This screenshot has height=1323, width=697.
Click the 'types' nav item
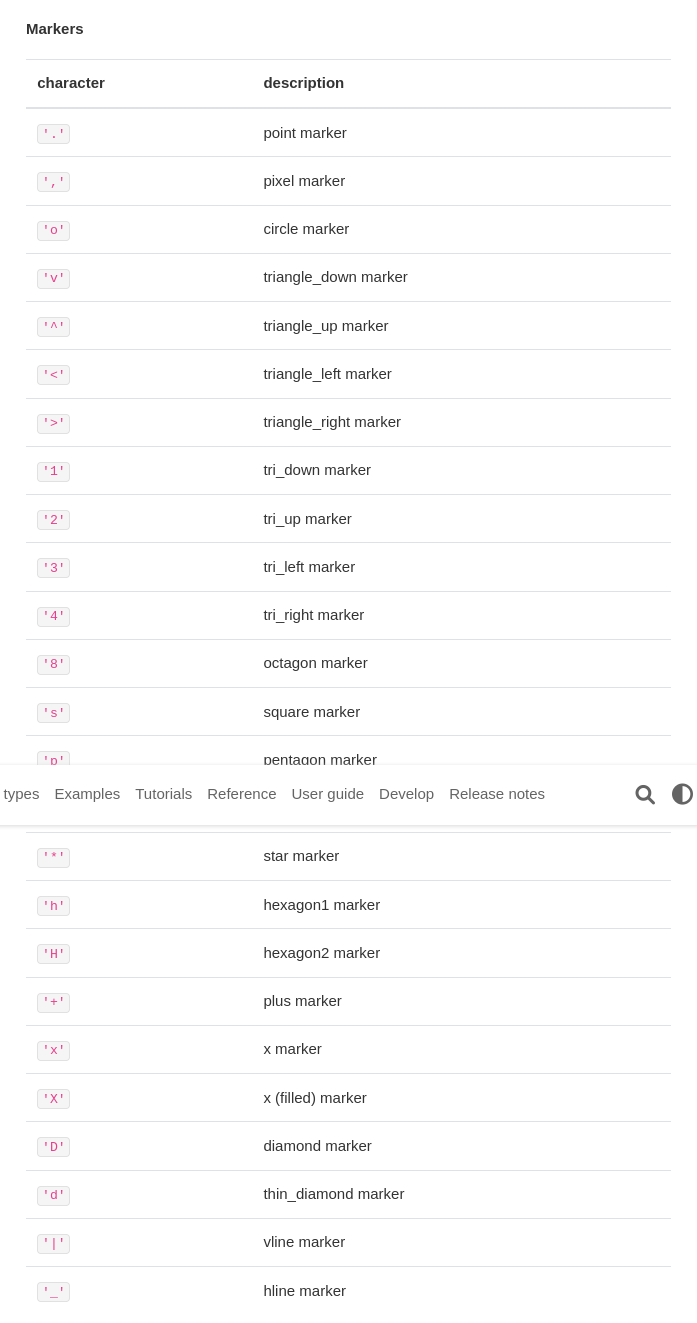[21, 794]
